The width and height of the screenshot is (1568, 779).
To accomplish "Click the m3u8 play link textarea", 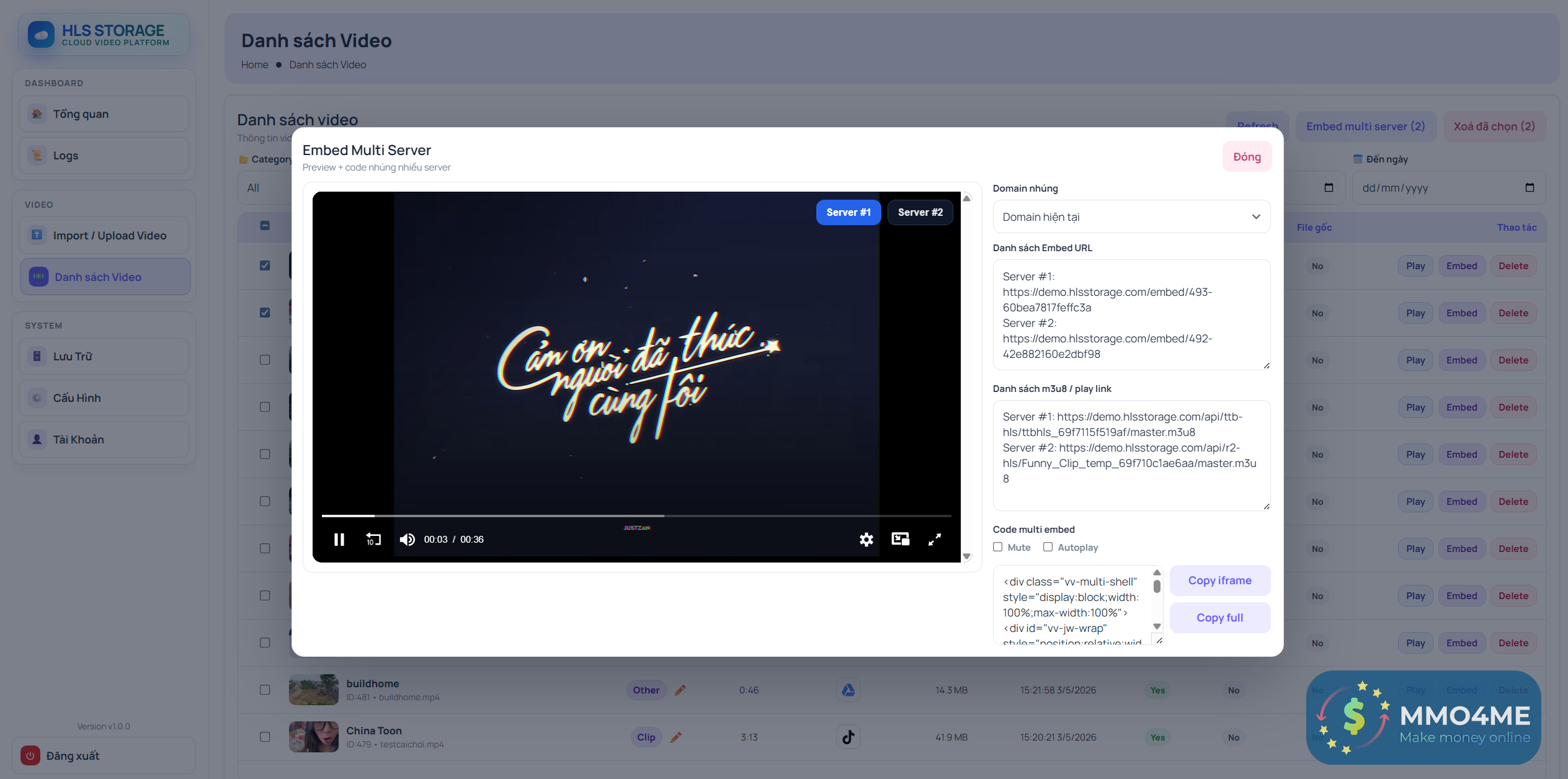I will pyautogui.click(x=1131, y=455).
